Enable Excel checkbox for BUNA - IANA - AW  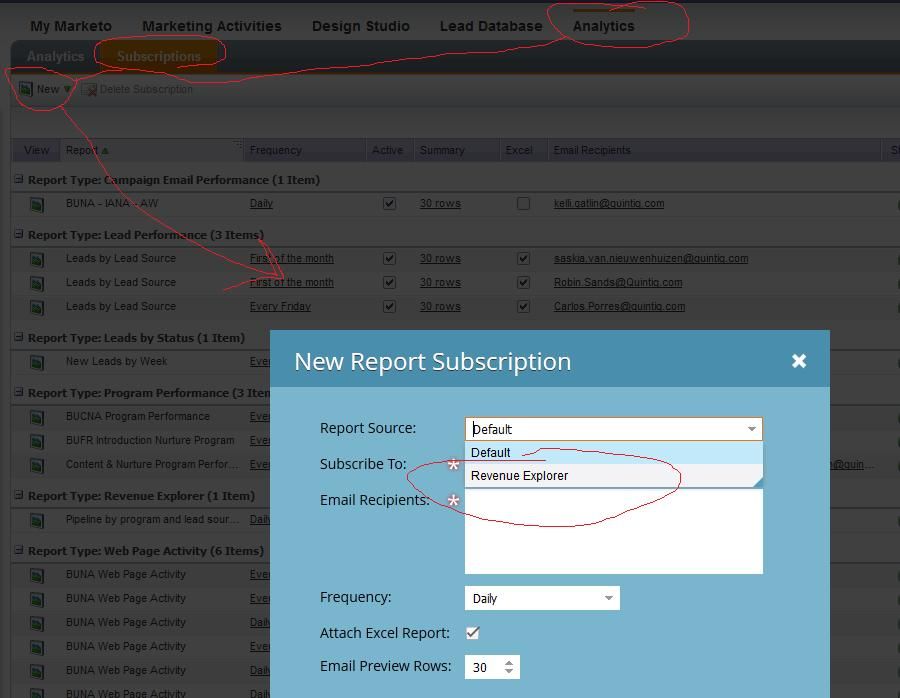tap(523, 204)
